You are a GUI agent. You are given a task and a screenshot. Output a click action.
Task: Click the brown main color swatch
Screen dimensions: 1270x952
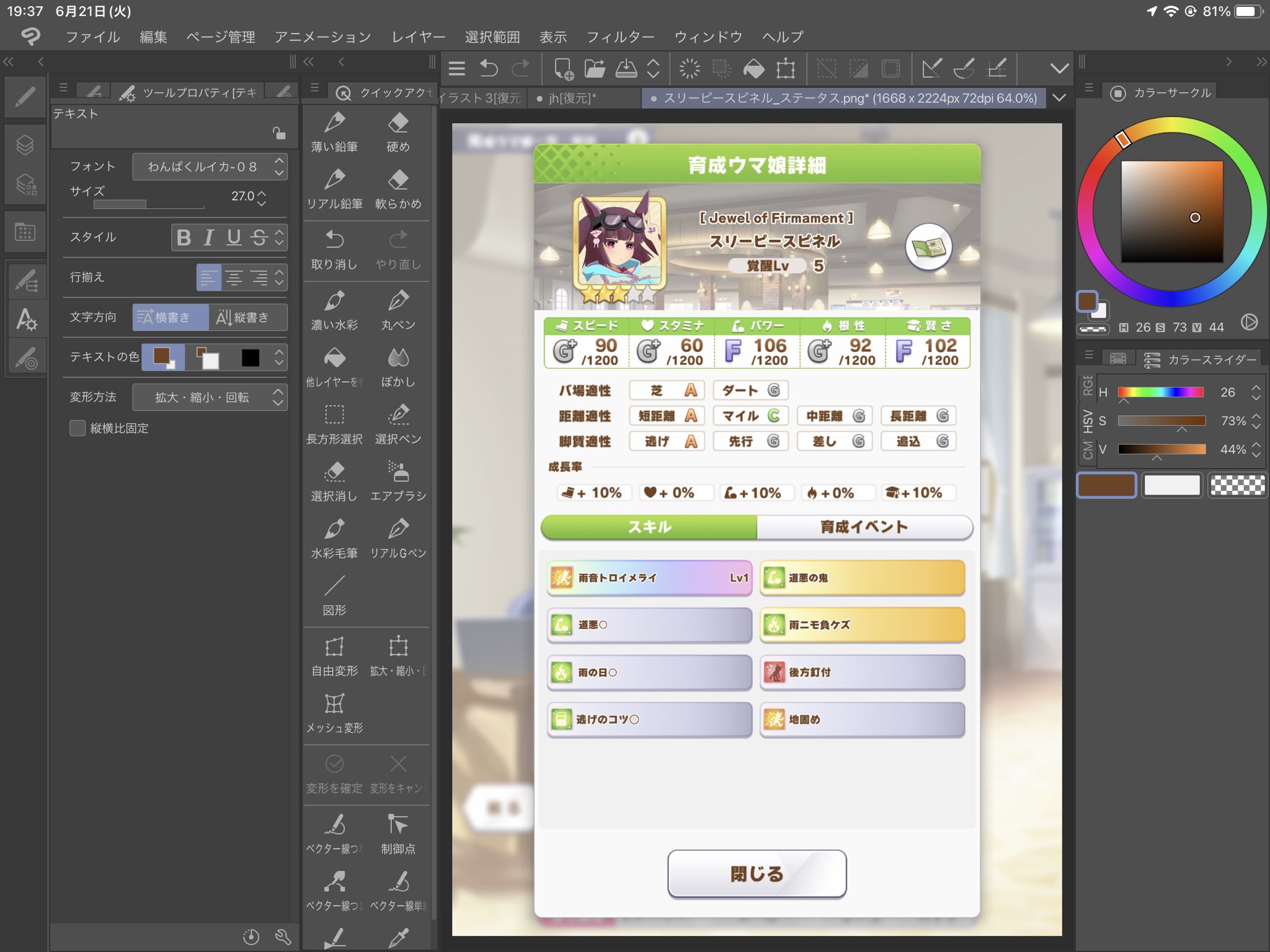(1106, 485)
